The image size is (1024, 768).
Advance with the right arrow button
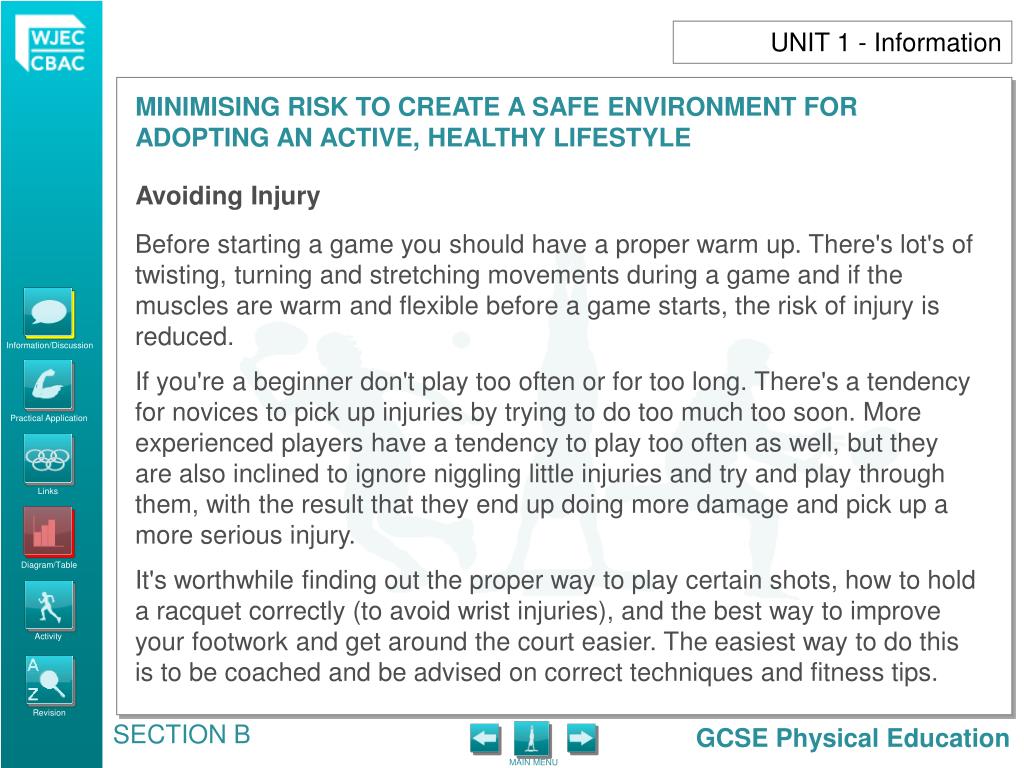click(582, 739)
